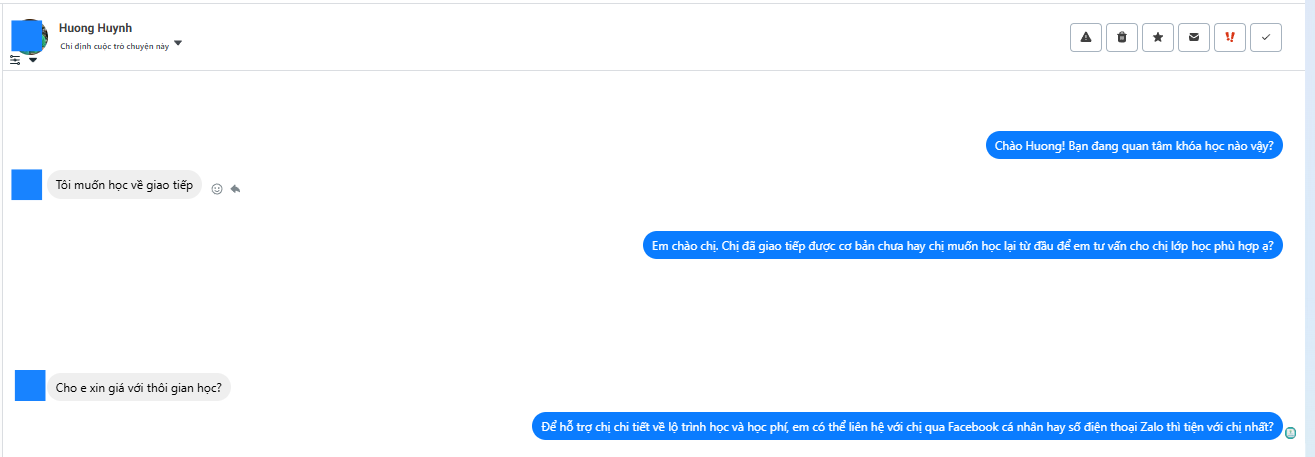Click the 'Chào Huong!' greeting message bubble
Image resolution: width=1315 pixels, height=457 pixels.
[1134, 146]
